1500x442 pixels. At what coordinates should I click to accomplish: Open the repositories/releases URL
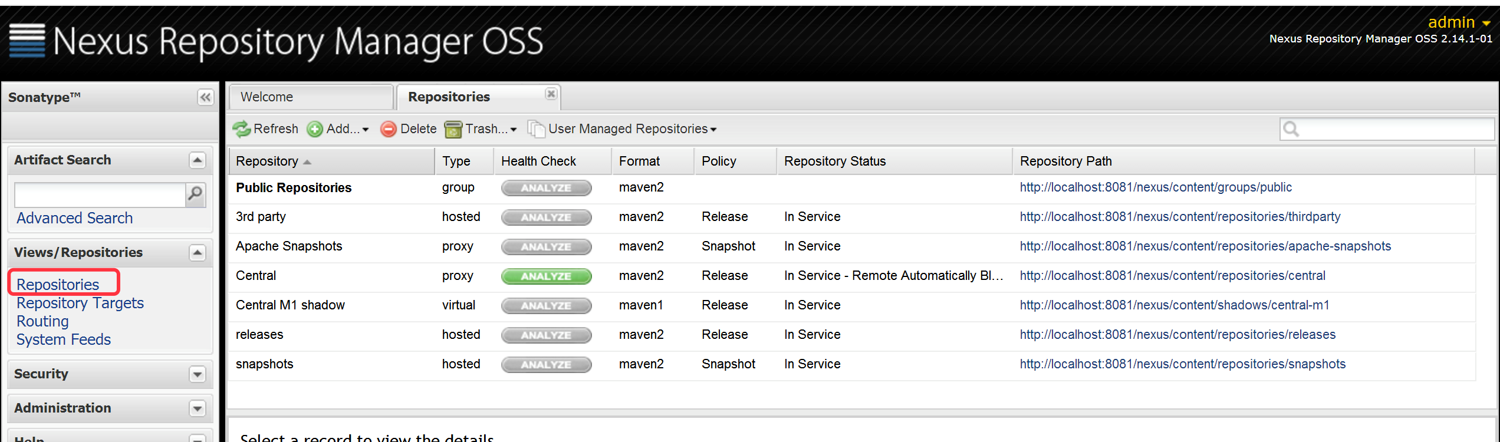(1178, 335)
